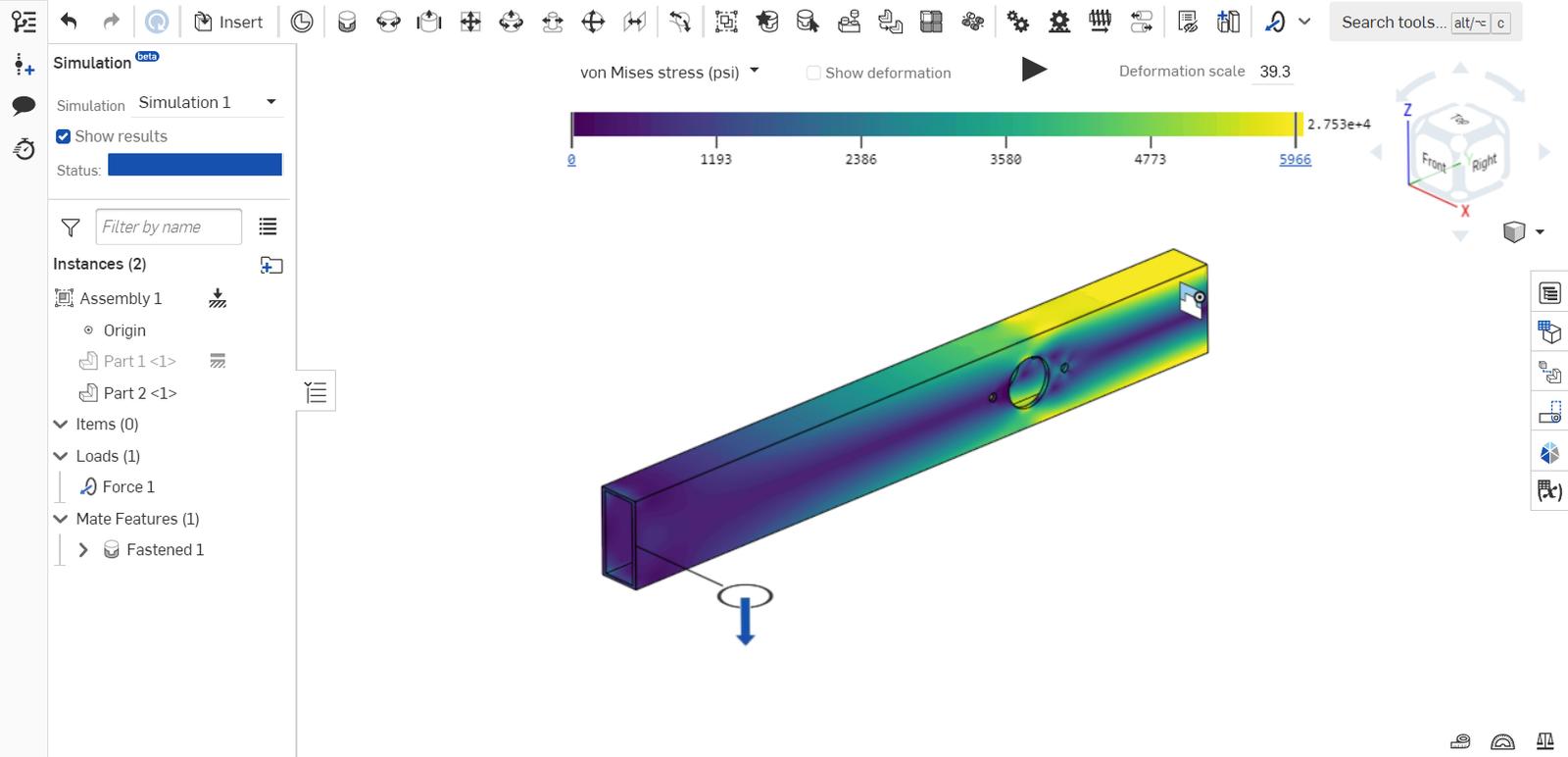This screenshot has height=757, width=1568.
Task: Click the Rack and pinion relation icon
Action: pyautogui.click(x=1059, y=22)
